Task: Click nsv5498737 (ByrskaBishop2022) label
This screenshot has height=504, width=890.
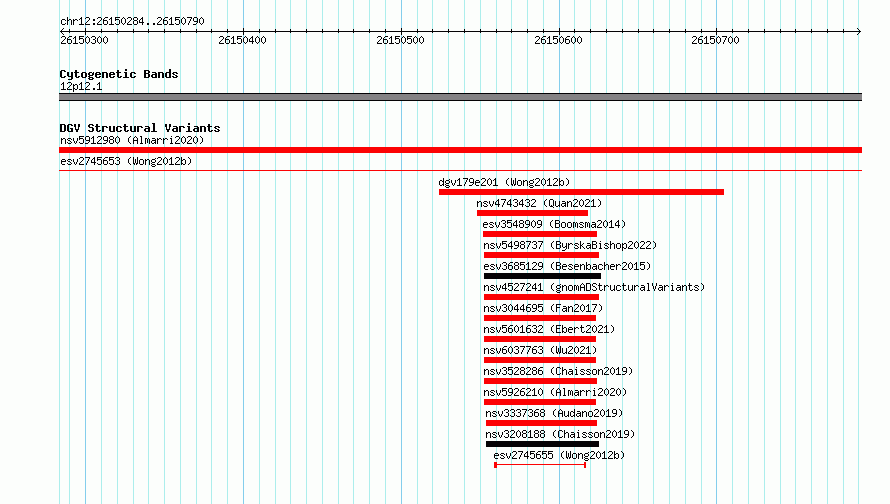Action: coord(570,245)
